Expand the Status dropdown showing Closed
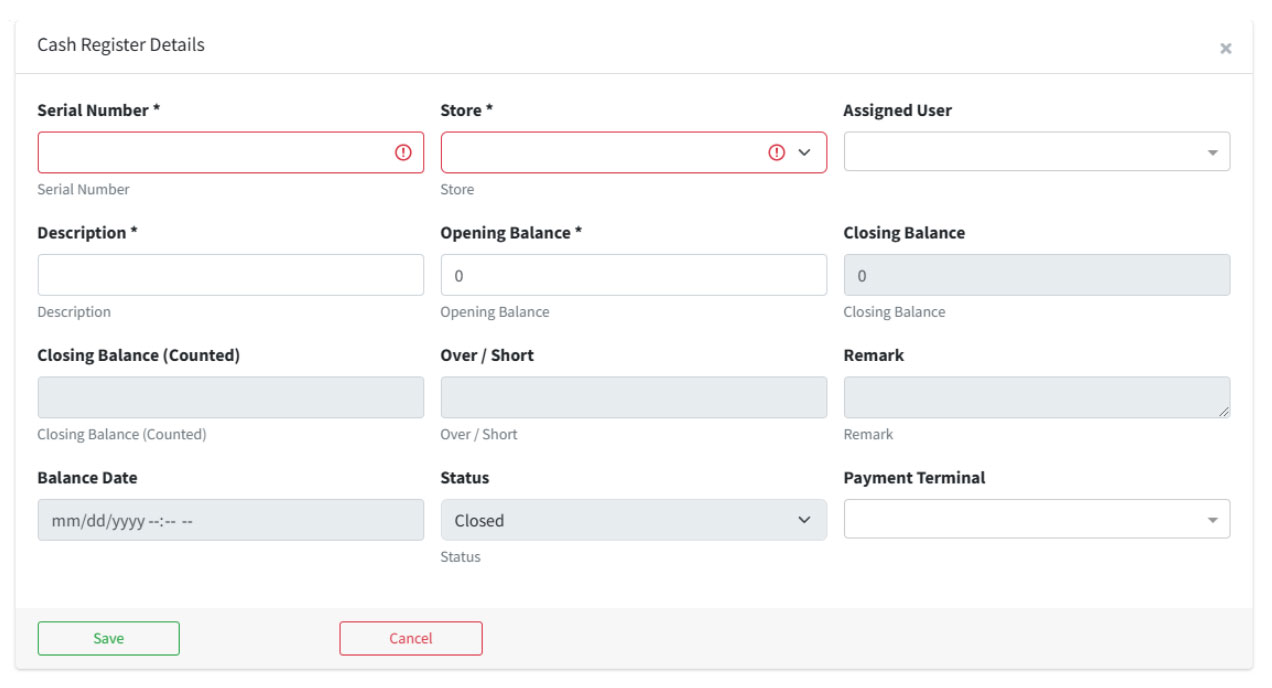1272x688 pixels. coord(633,520)
